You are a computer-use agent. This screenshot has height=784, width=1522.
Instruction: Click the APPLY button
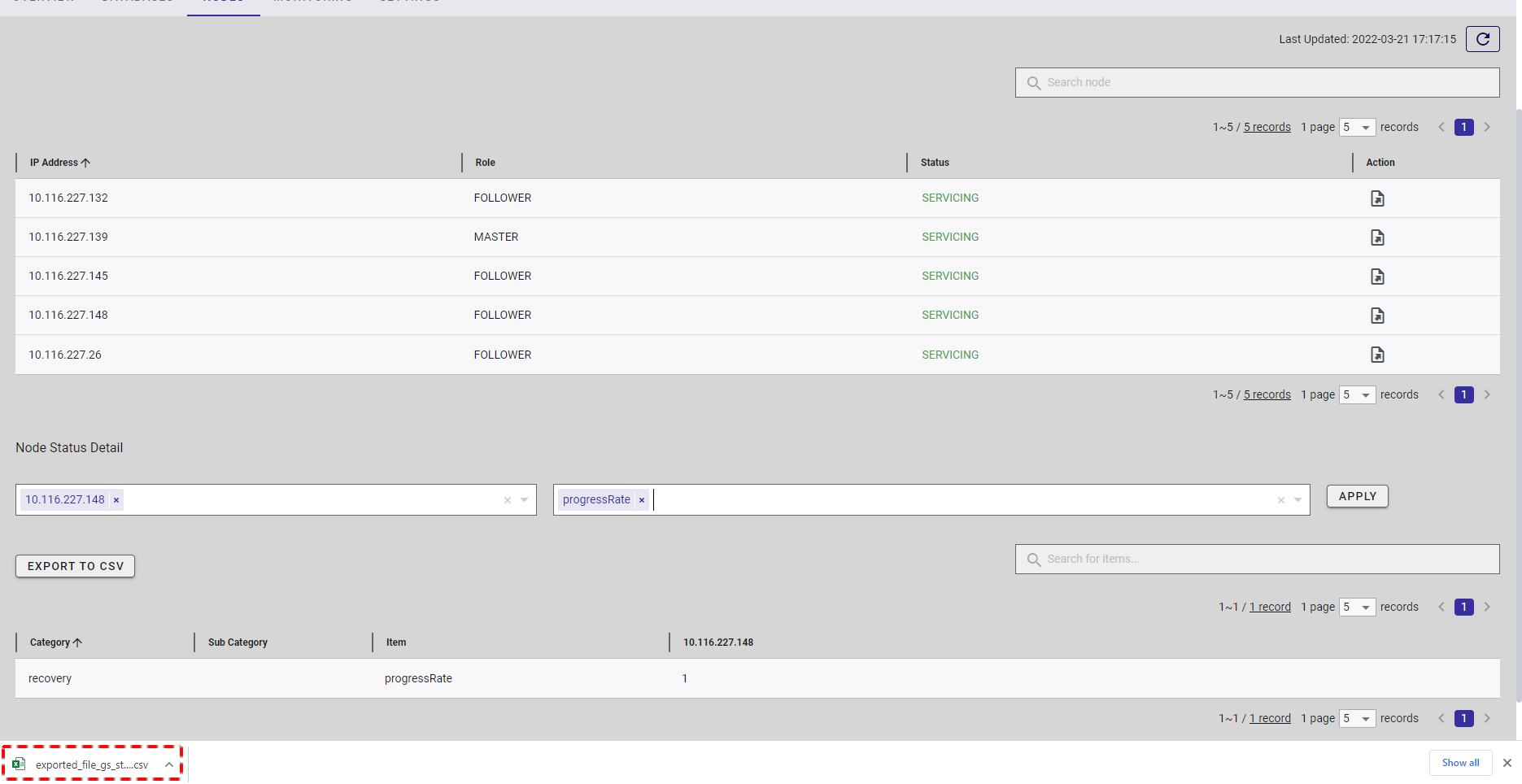(1357, 496)
